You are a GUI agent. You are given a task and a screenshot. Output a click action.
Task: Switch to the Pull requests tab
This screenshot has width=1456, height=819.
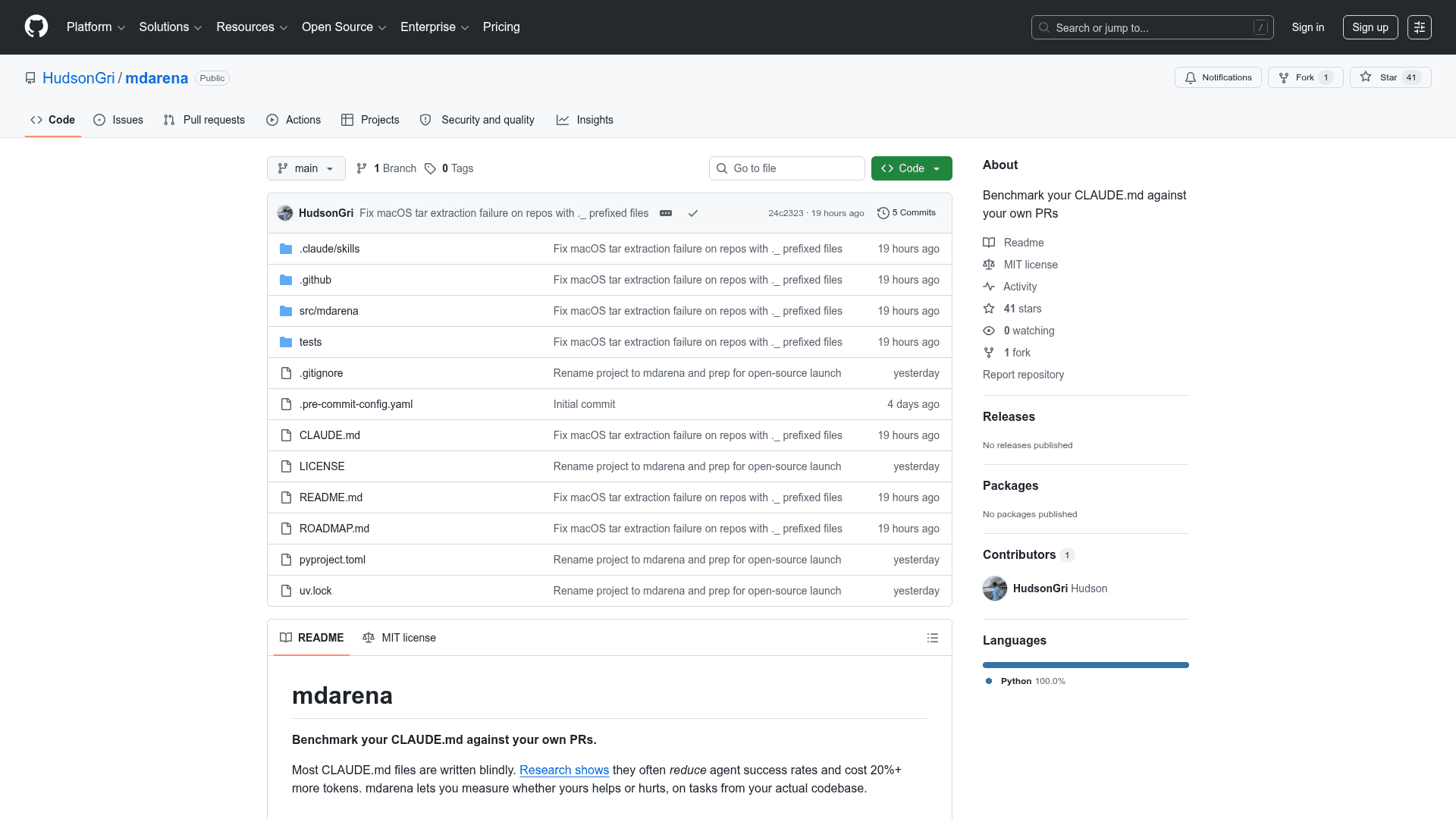pos(204,120)
